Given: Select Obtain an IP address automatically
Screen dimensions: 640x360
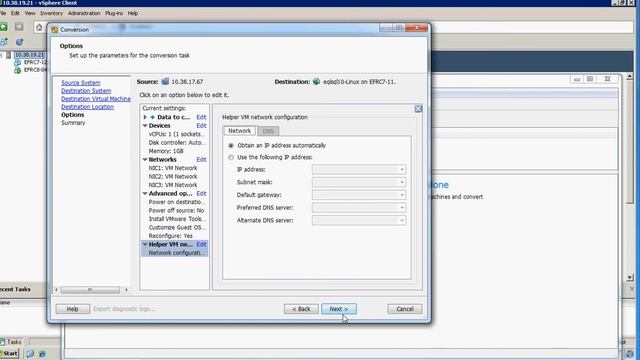Looking at the screenshot, I should click(231, 146).
